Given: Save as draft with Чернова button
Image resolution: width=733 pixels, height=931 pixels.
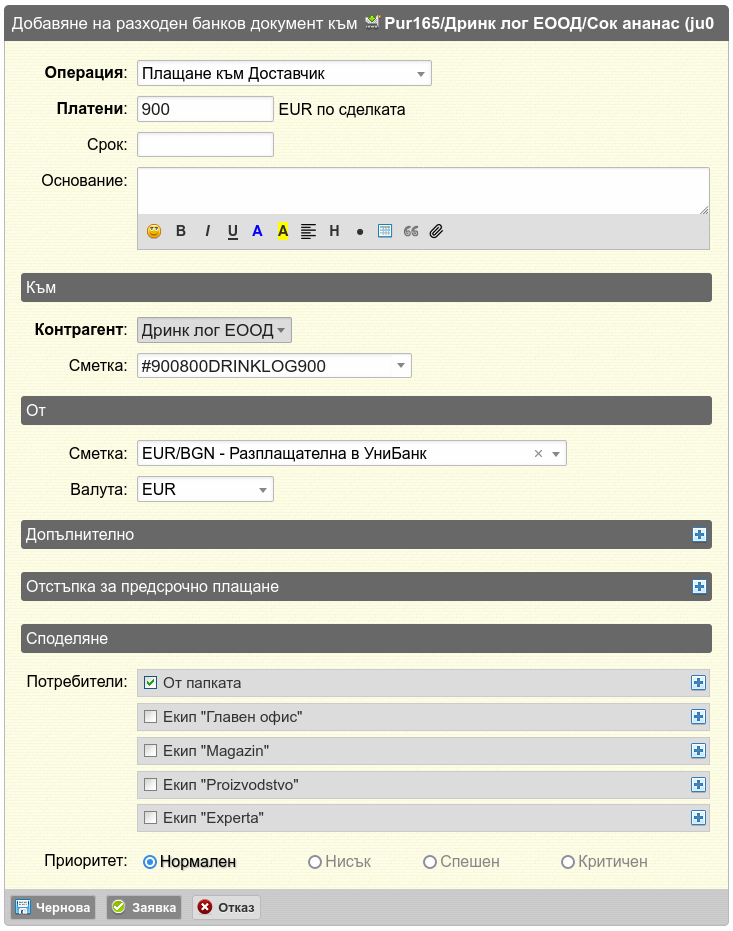Looking at the screenshot, I should click(53, 907).
